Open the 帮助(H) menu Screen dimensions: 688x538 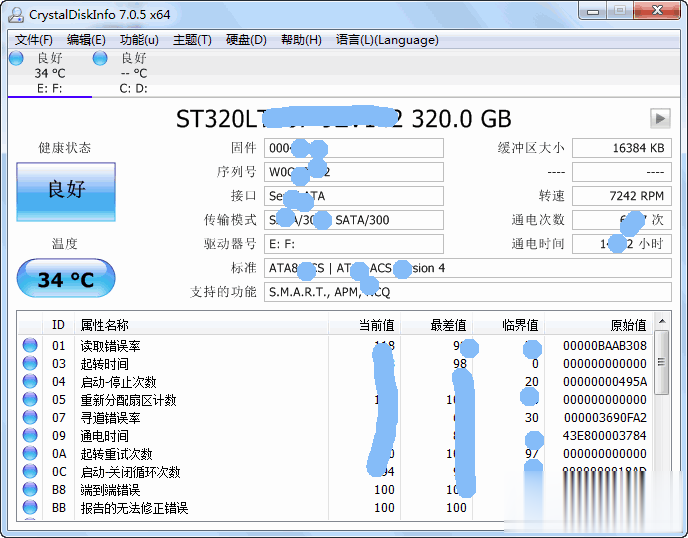[301, 40]
